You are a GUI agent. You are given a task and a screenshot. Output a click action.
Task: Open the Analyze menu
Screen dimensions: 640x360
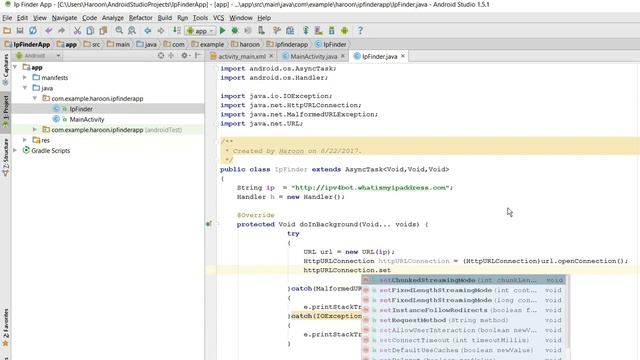[x=113, y=18]
